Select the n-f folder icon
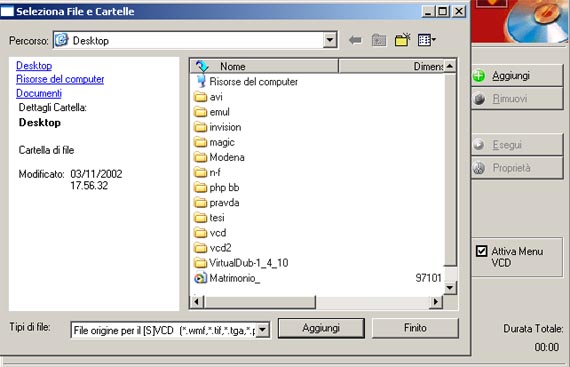The image size is (570, 367). pos(200,172)
